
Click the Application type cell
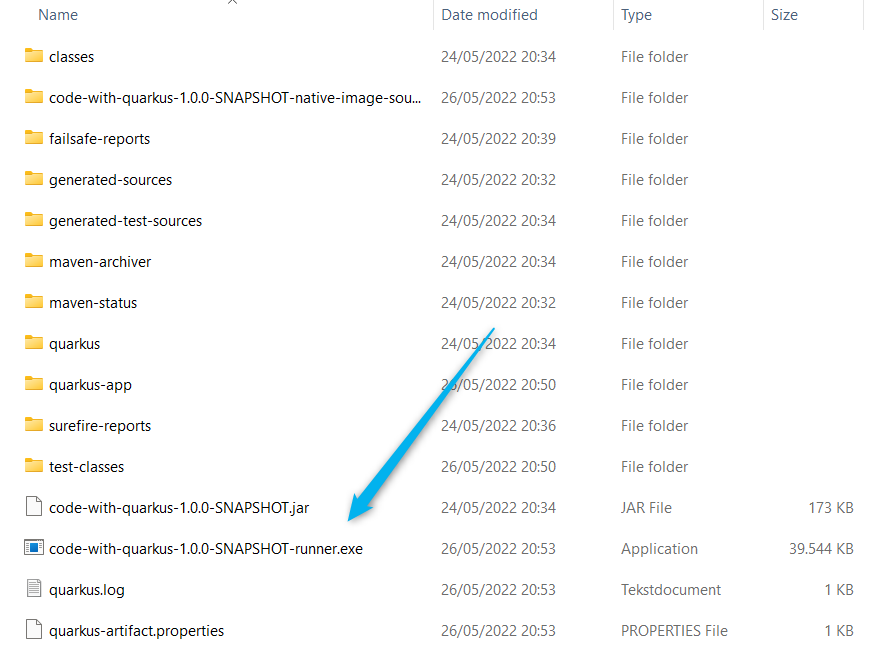pos(659,549)
